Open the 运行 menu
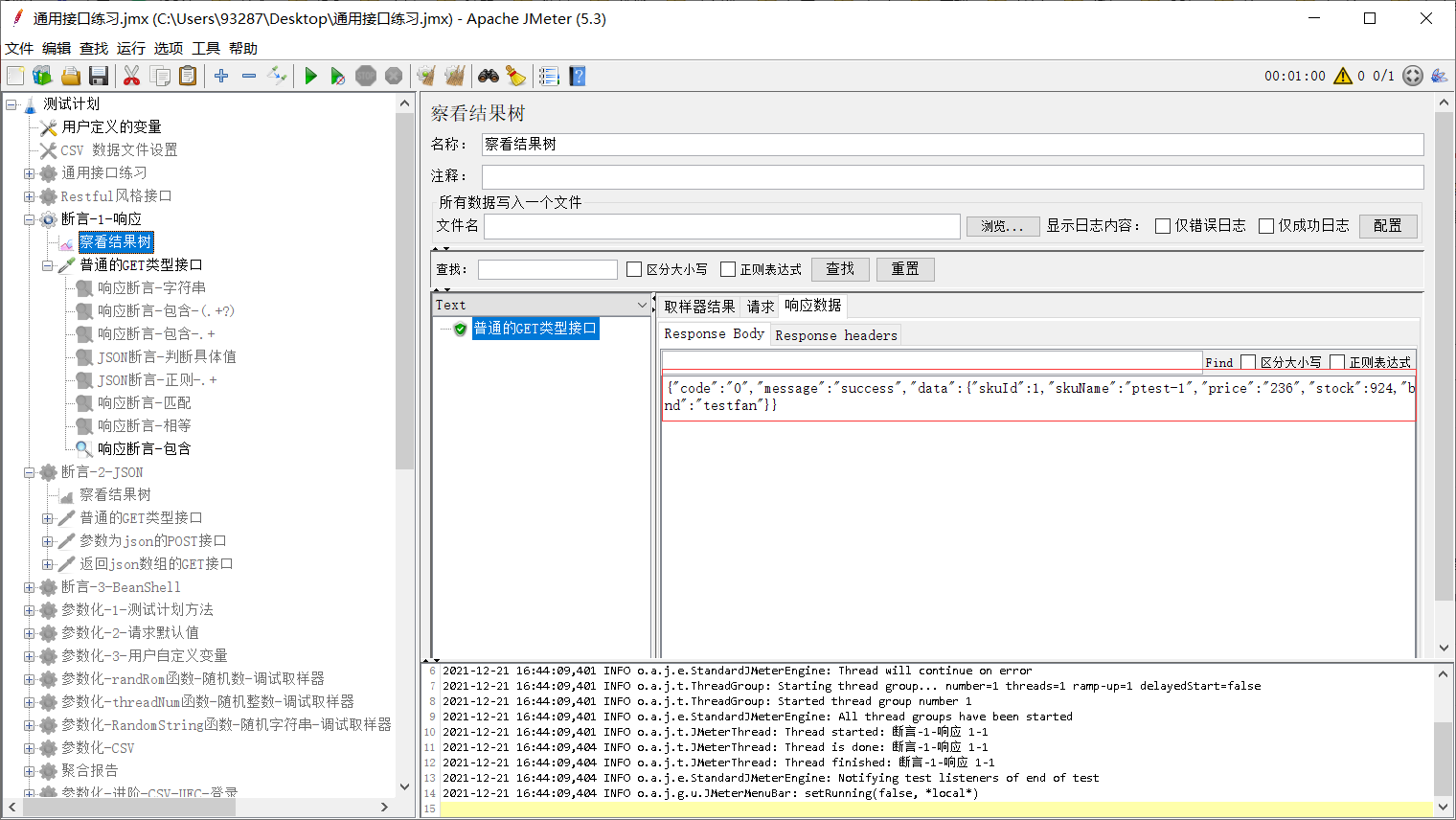1456x820 pixels. [131, 48]
